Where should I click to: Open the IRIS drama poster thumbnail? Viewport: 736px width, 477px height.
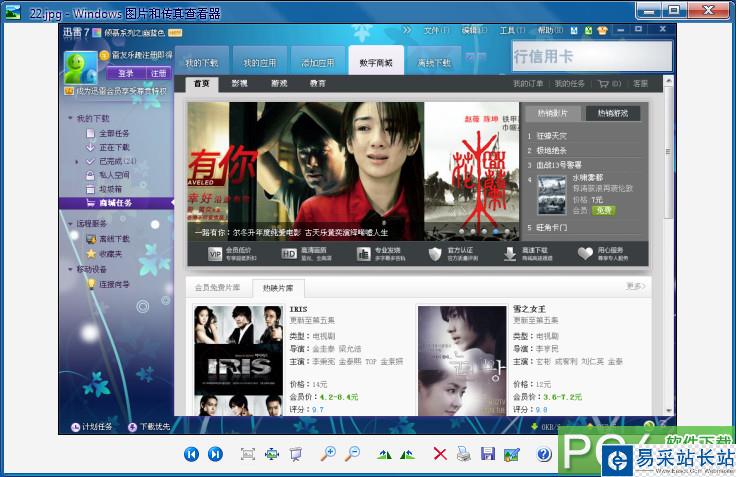(238, 361)
